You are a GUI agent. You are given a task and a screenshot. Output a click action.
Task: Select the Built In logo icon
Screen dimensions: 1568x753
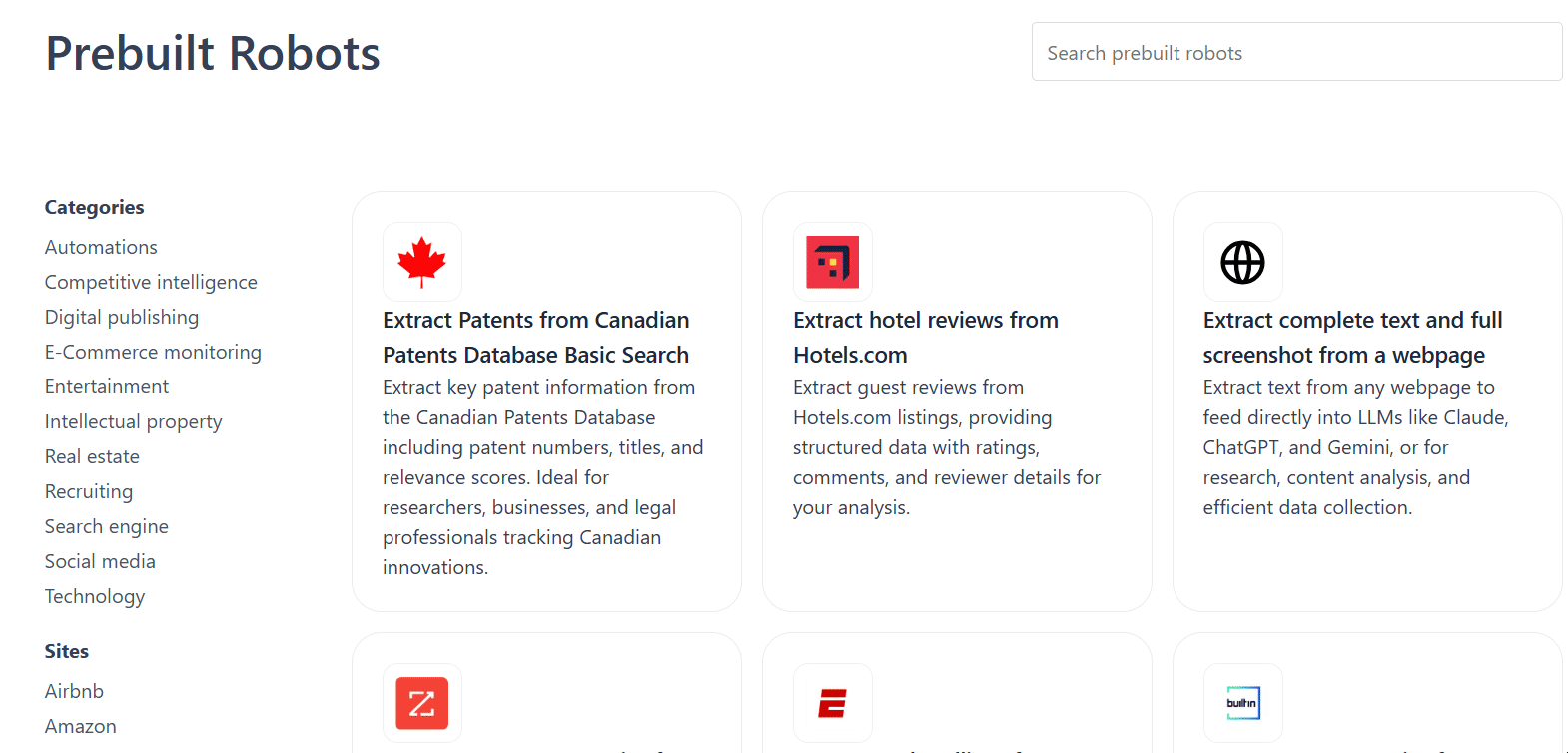(1242, 703)
